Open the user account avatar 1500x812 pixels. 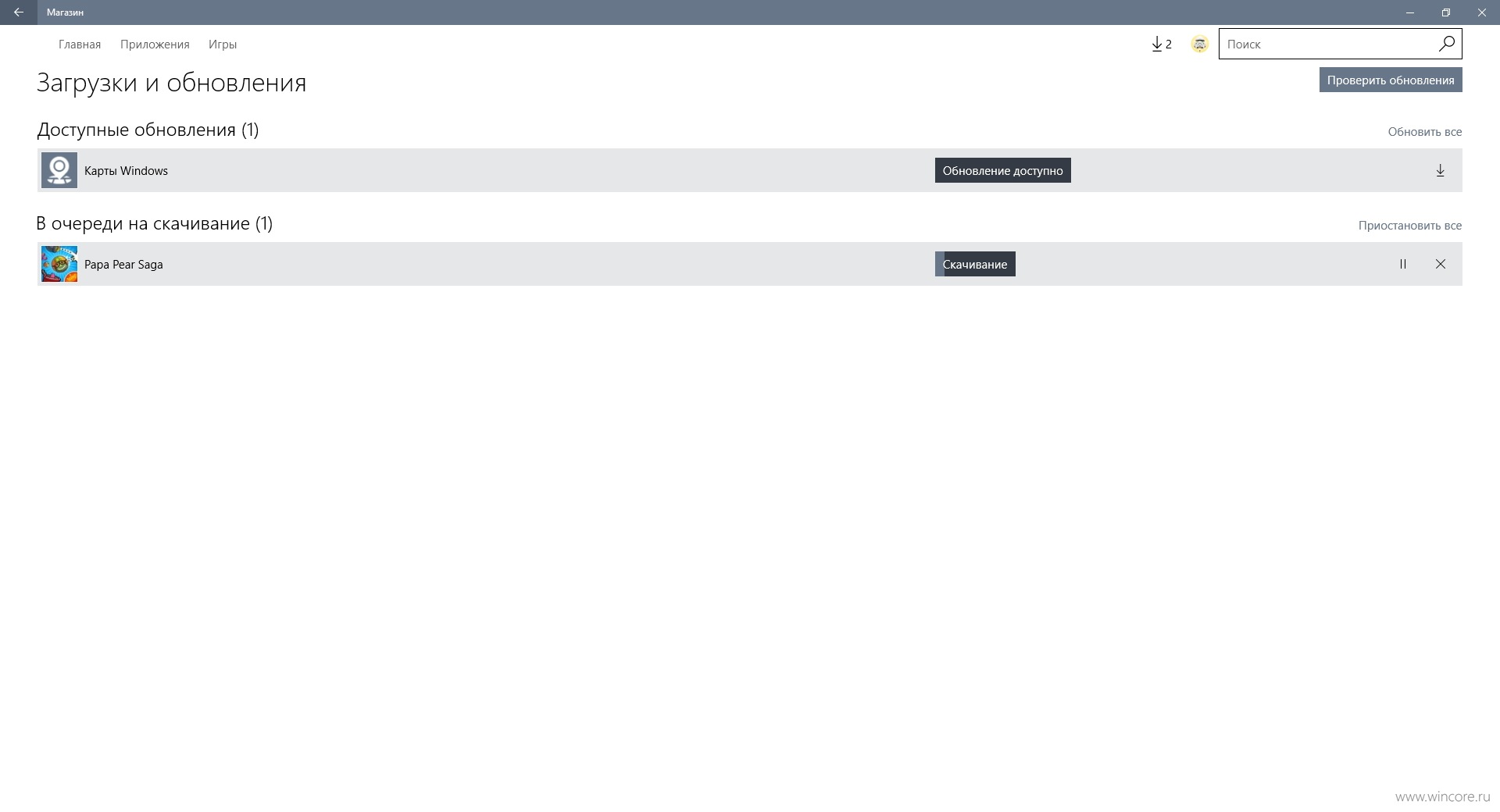[x=1199, y=45]
